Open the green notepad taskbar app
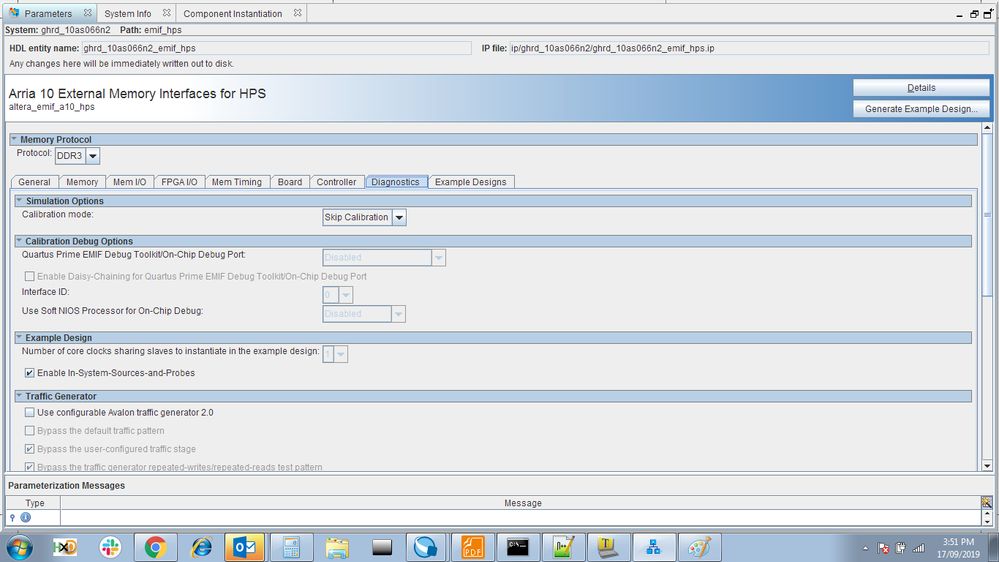The image size is (999, 562). point(563,547)
